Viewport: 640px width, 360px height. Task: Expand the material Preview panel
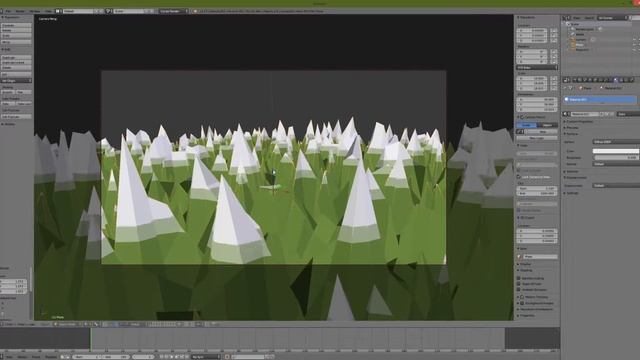pyautogui.click(x=572, y=128)
